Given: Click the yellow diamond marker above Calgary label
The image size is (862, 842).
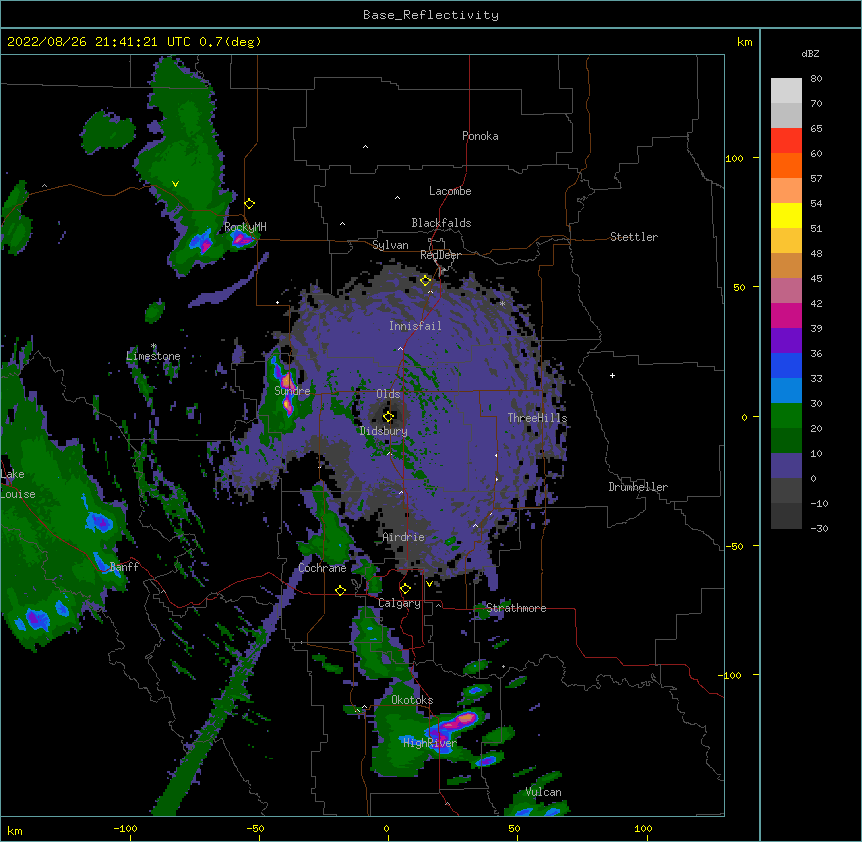Looking at the screenshot, I should pyautogui.click(x=405, y=589).
